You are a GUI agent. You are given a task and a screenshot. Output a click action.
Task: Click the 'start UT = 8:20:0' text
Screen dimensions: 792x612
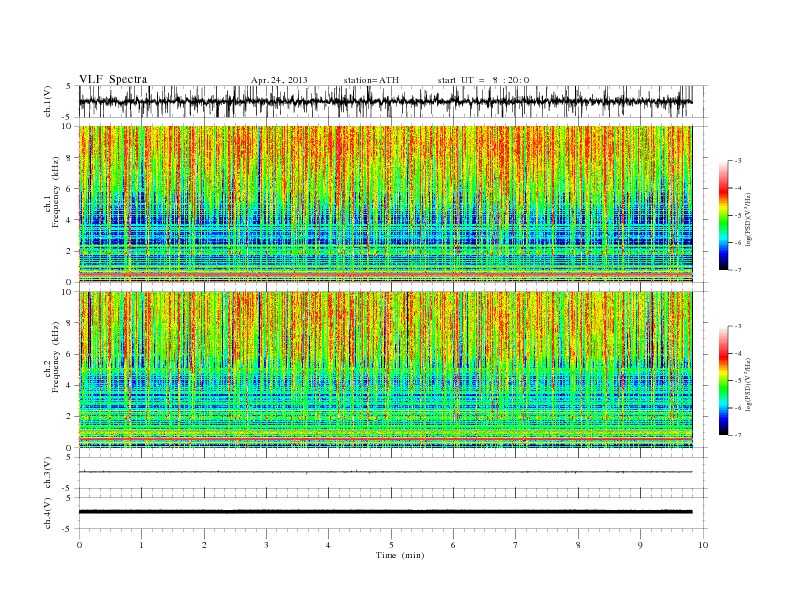coord(483,80)
